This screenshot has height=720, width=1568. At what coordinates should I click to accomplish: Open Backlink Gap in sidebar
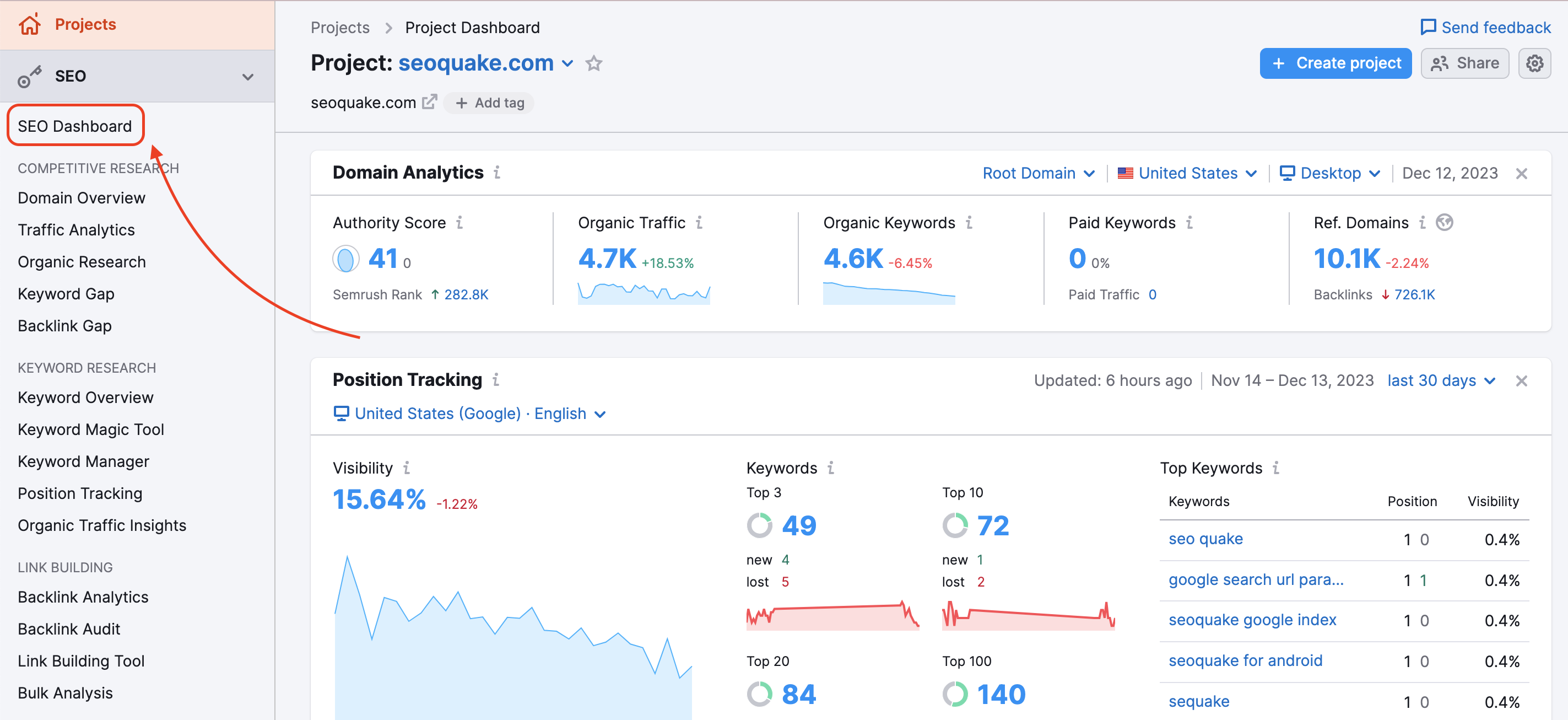(x=64, y=326)
